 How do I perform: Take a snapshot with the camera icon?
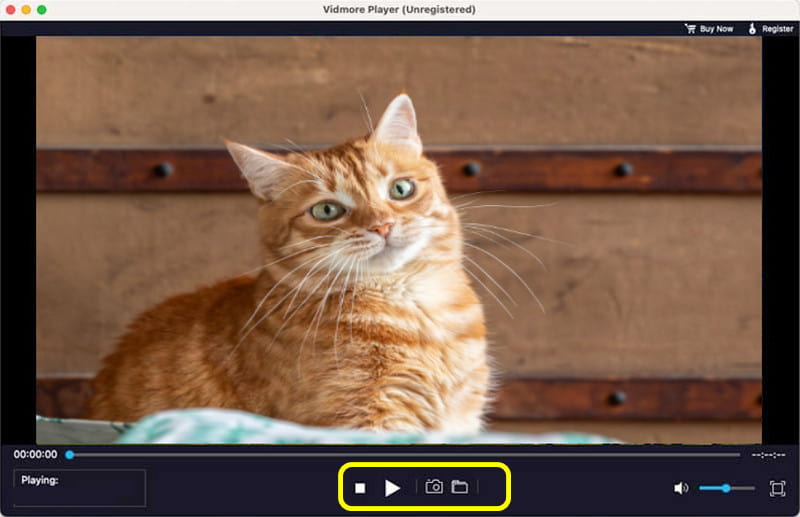pyautogui.click(x=434, y=487)
